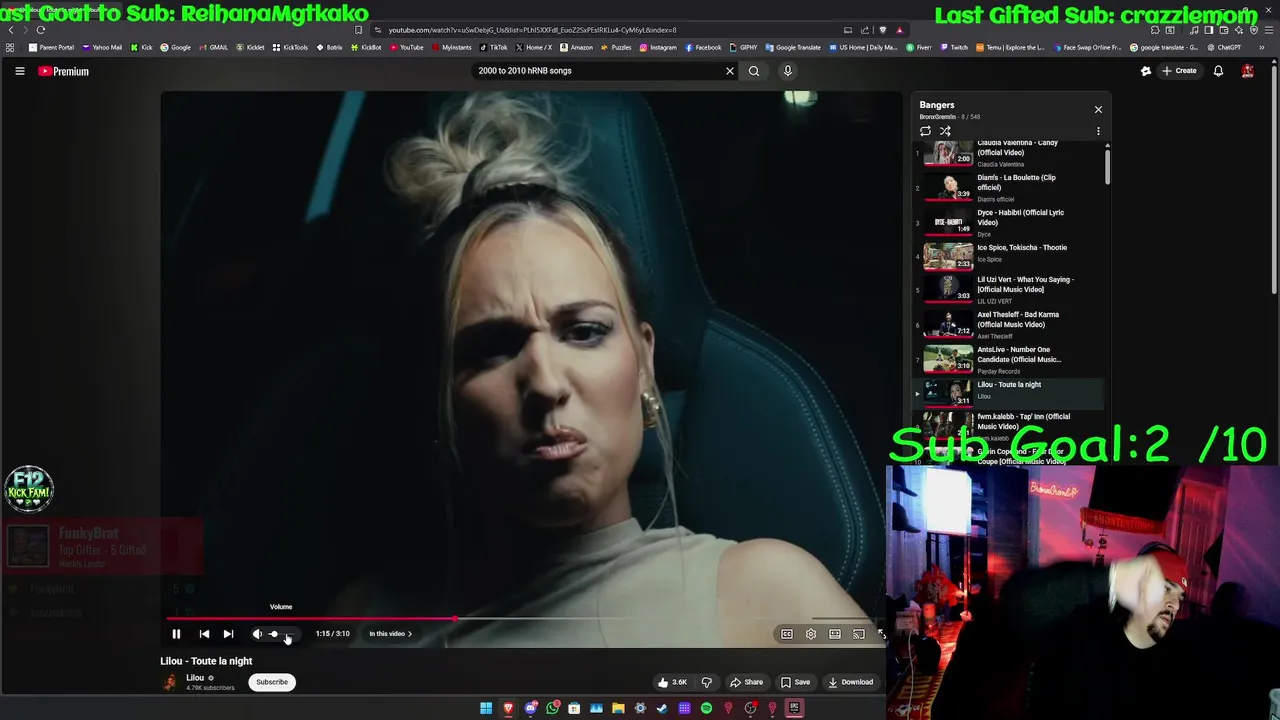Open 'Twitch' bookmark
Screen dimensions: 1280x720
(954, 47)
